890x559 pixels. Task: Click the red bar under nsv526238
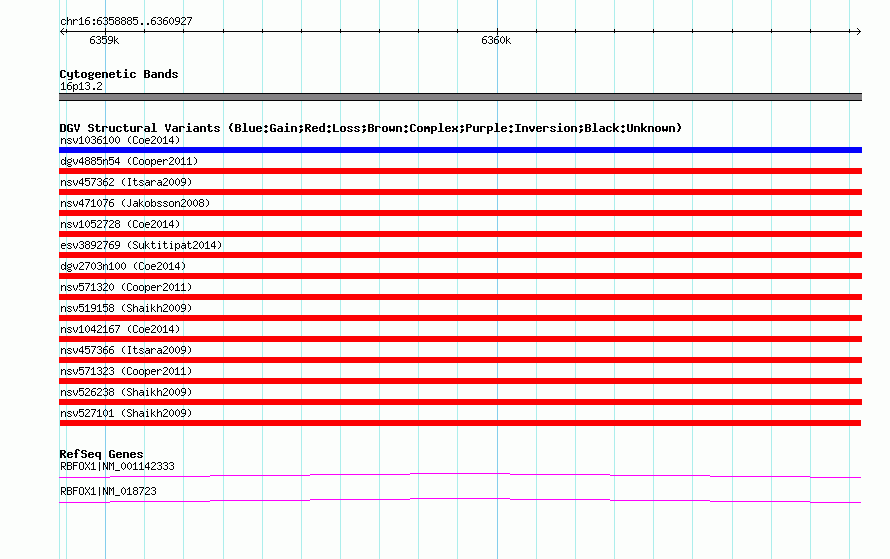[460, 402]
